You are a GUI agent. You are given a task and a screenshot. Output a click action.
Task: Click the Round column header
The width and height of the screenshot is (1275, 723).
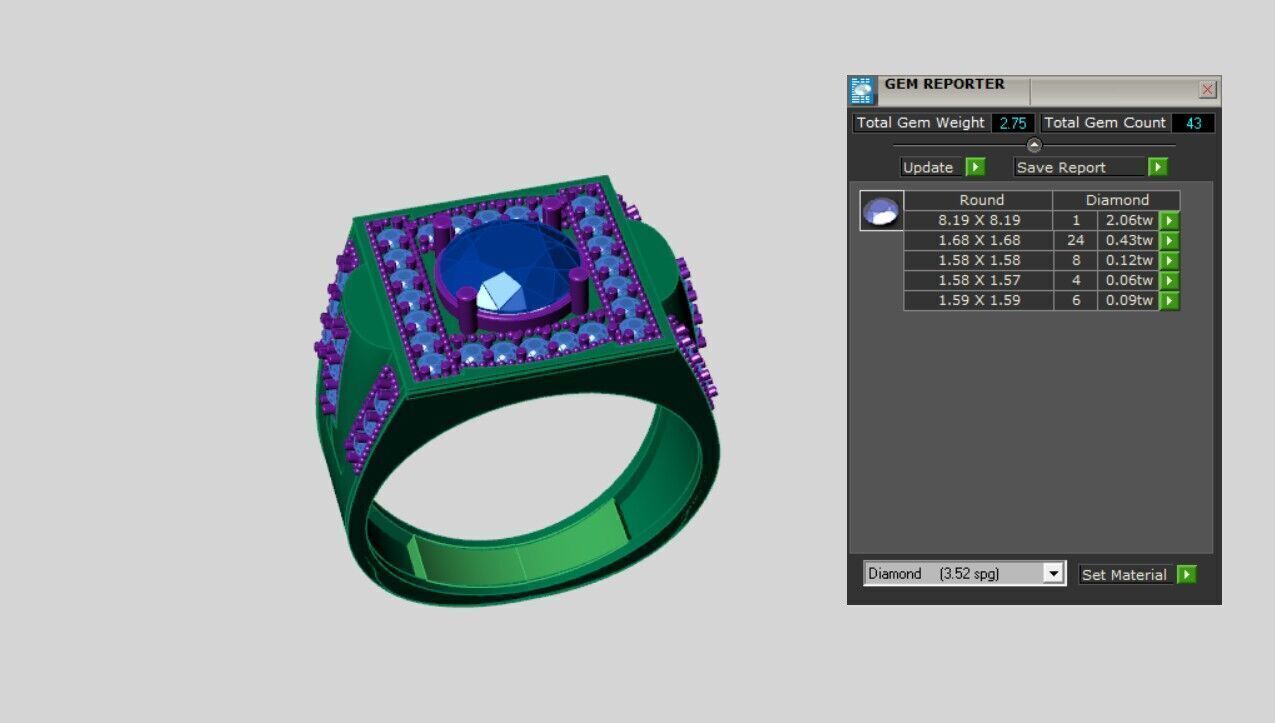click(978, 200)
